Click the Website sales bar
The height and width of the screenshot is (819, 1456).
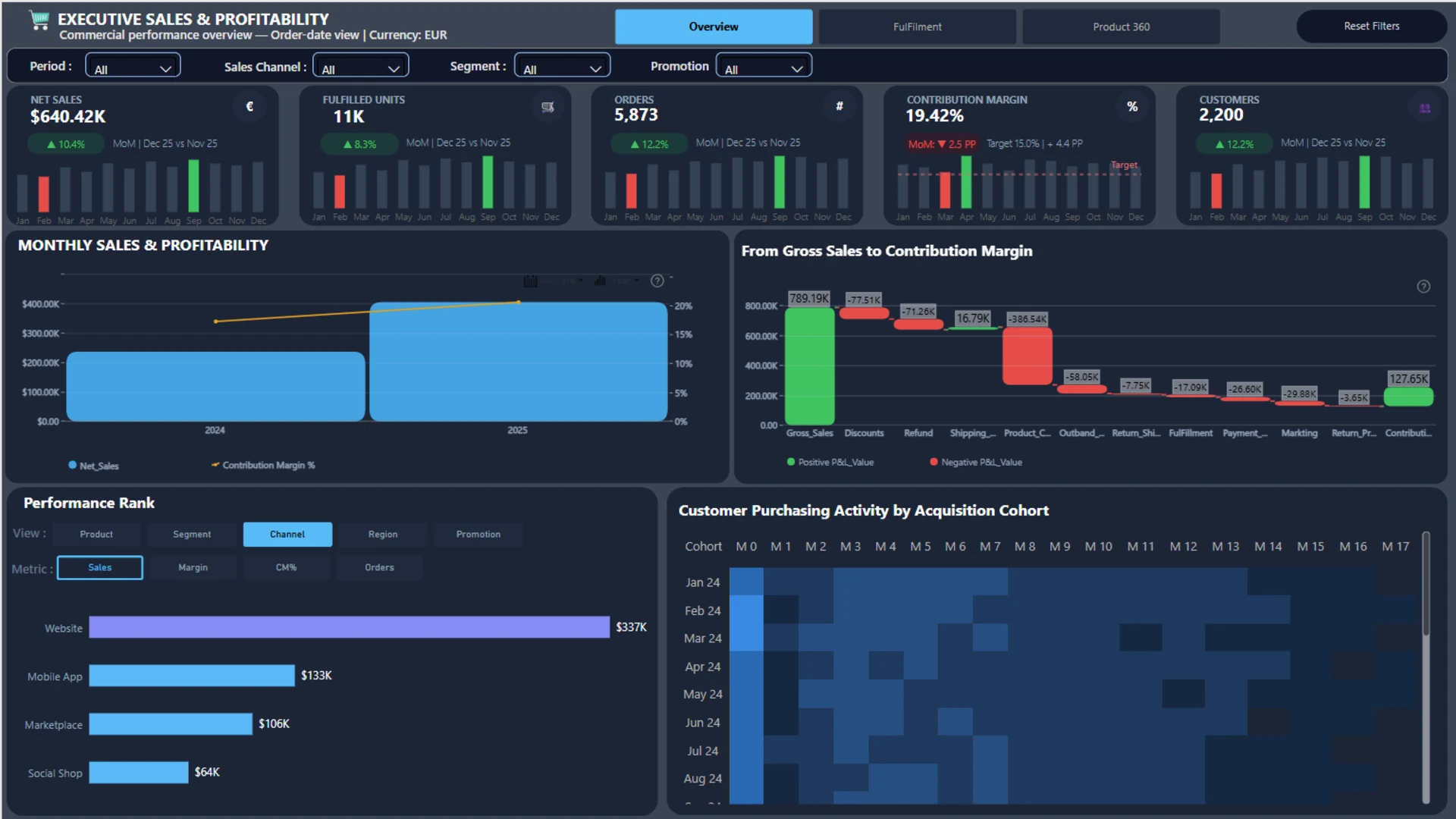point(349,627)
